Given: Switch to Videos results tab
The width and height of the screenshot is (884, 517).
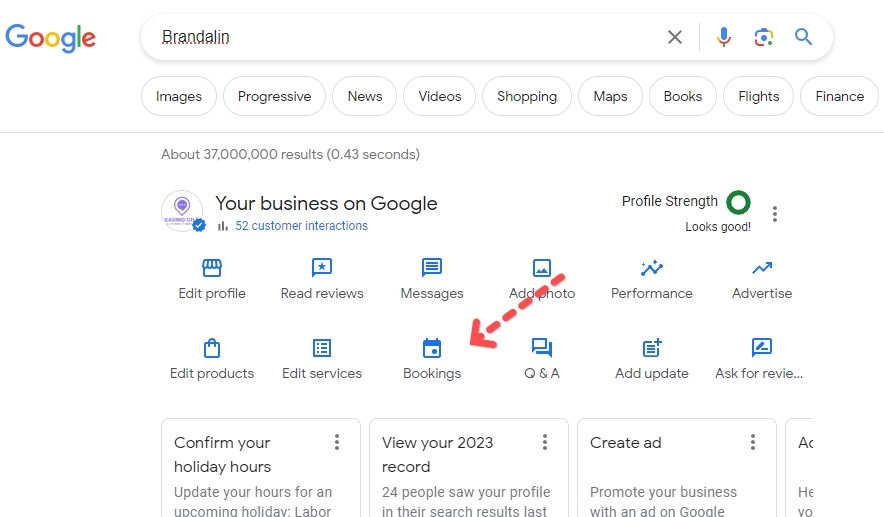Looking at the screenshot, I should point(440,96).
